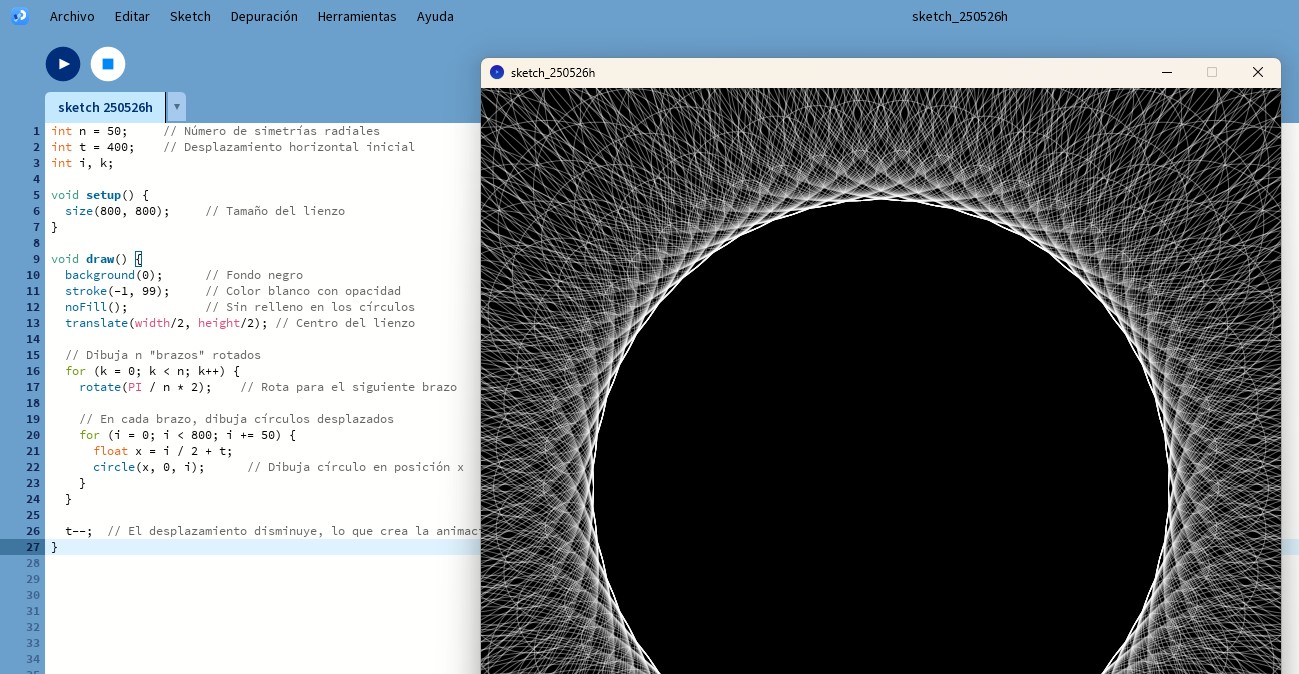This screenshot has width=1299, height=674.
Task: Click the 'for (i = 0; i < 800; i += 50)' line
Action: 188,435
